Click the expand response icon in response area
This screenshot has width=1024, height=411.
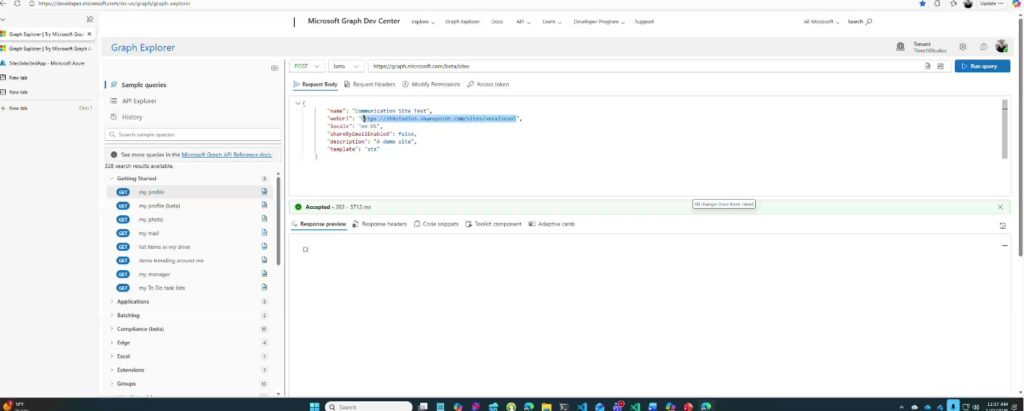click(1003, 225)
